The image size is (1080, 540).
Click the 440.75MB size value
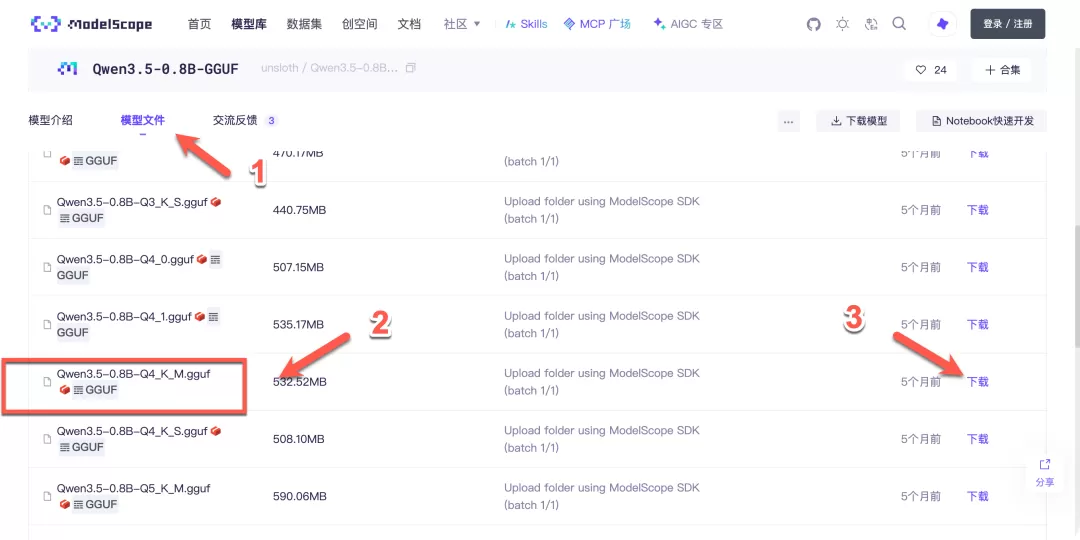coord(300,210)
